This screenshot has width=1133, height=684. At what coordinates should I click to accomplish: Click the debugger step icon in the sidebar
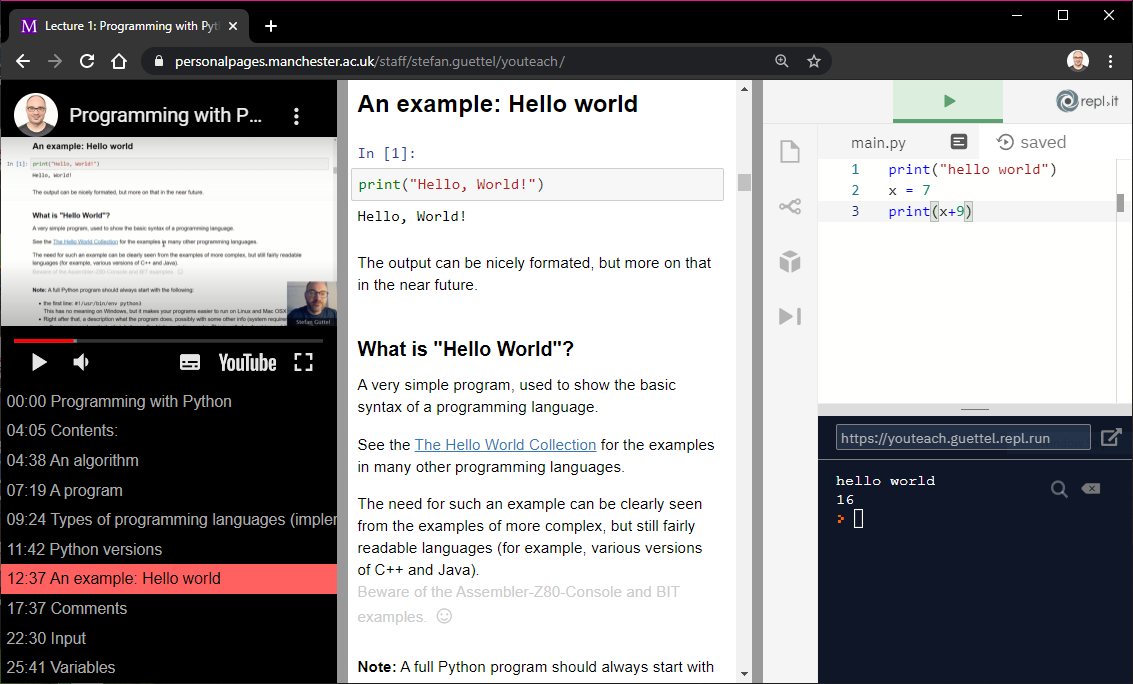click(x=790, y=317)
